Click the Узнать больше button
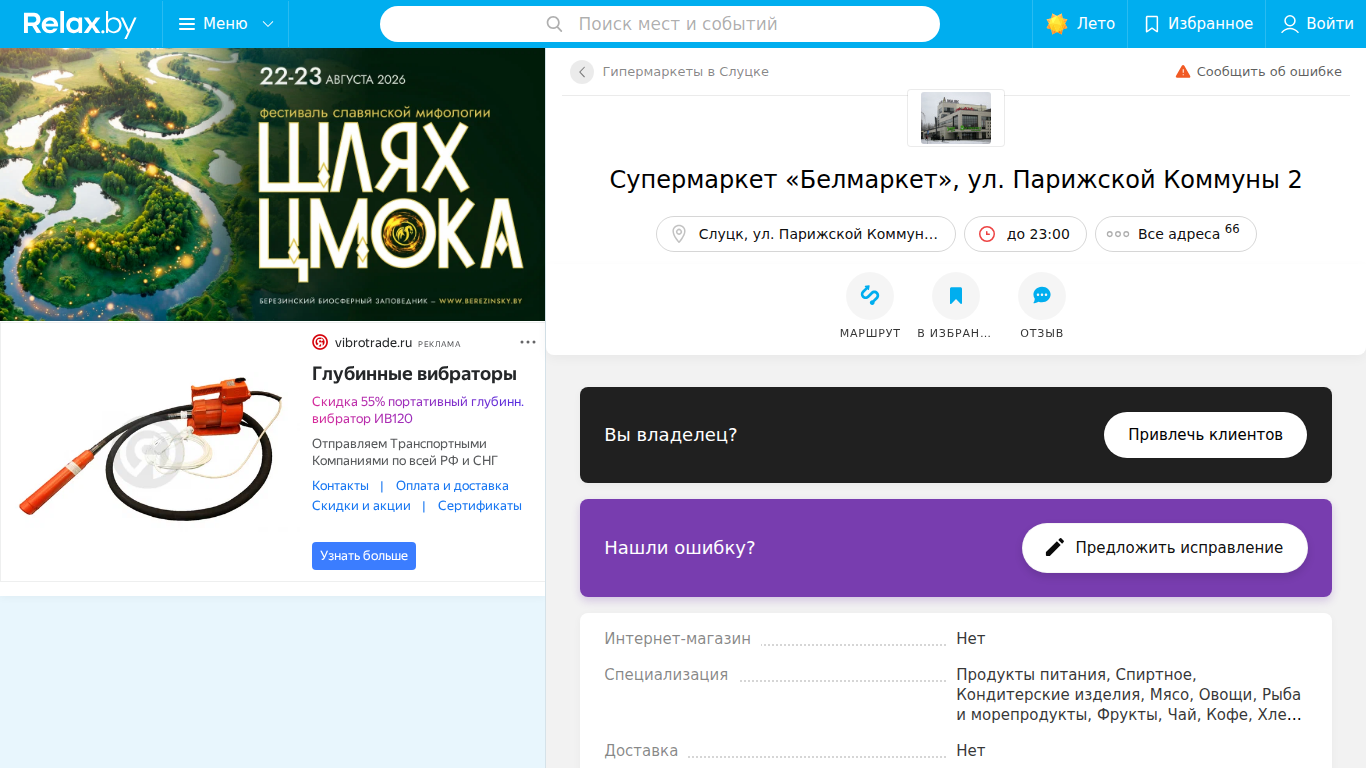 (x=364, y=556)
